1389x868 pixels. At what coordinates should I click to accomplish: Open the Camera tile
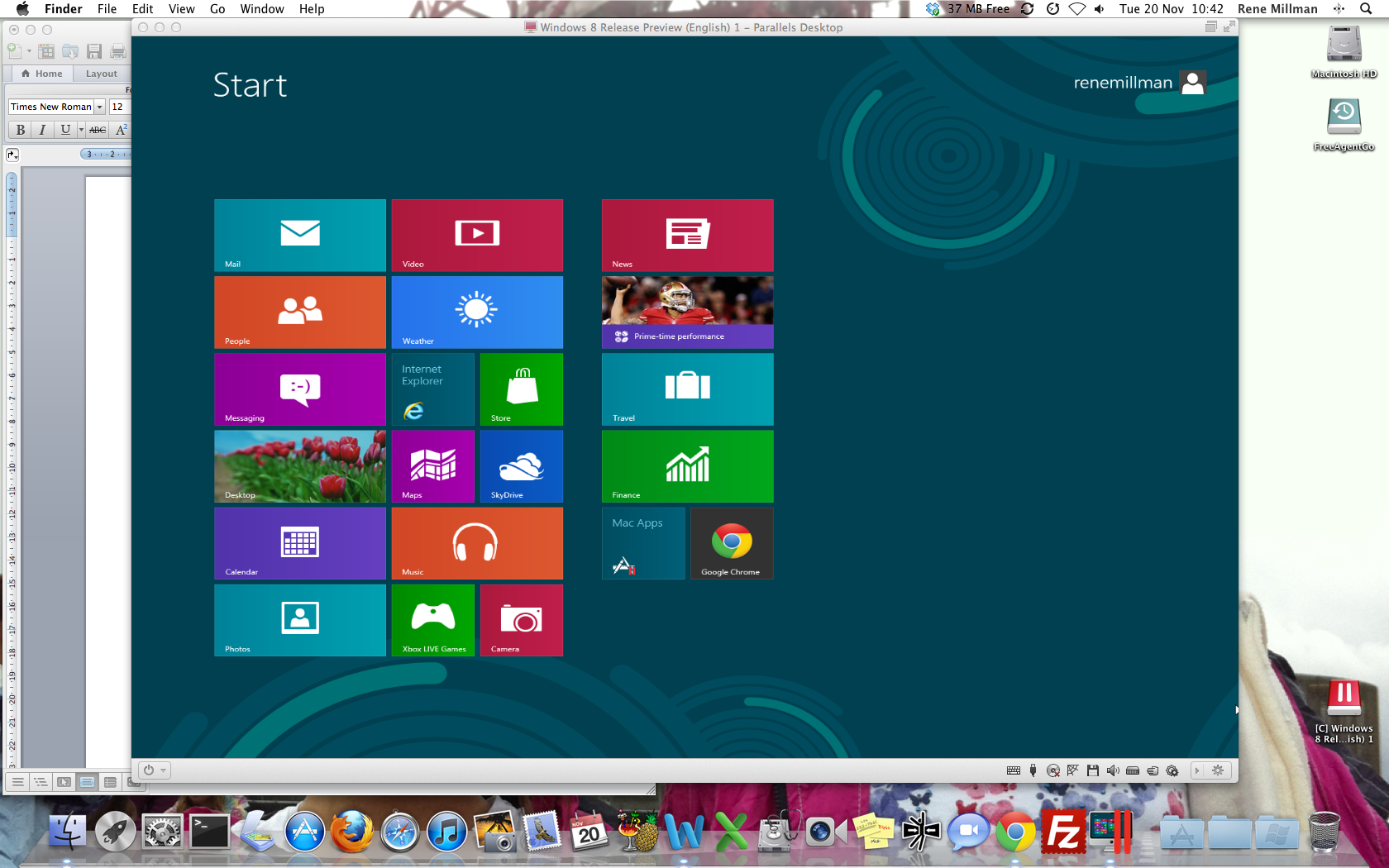(522, 620)
